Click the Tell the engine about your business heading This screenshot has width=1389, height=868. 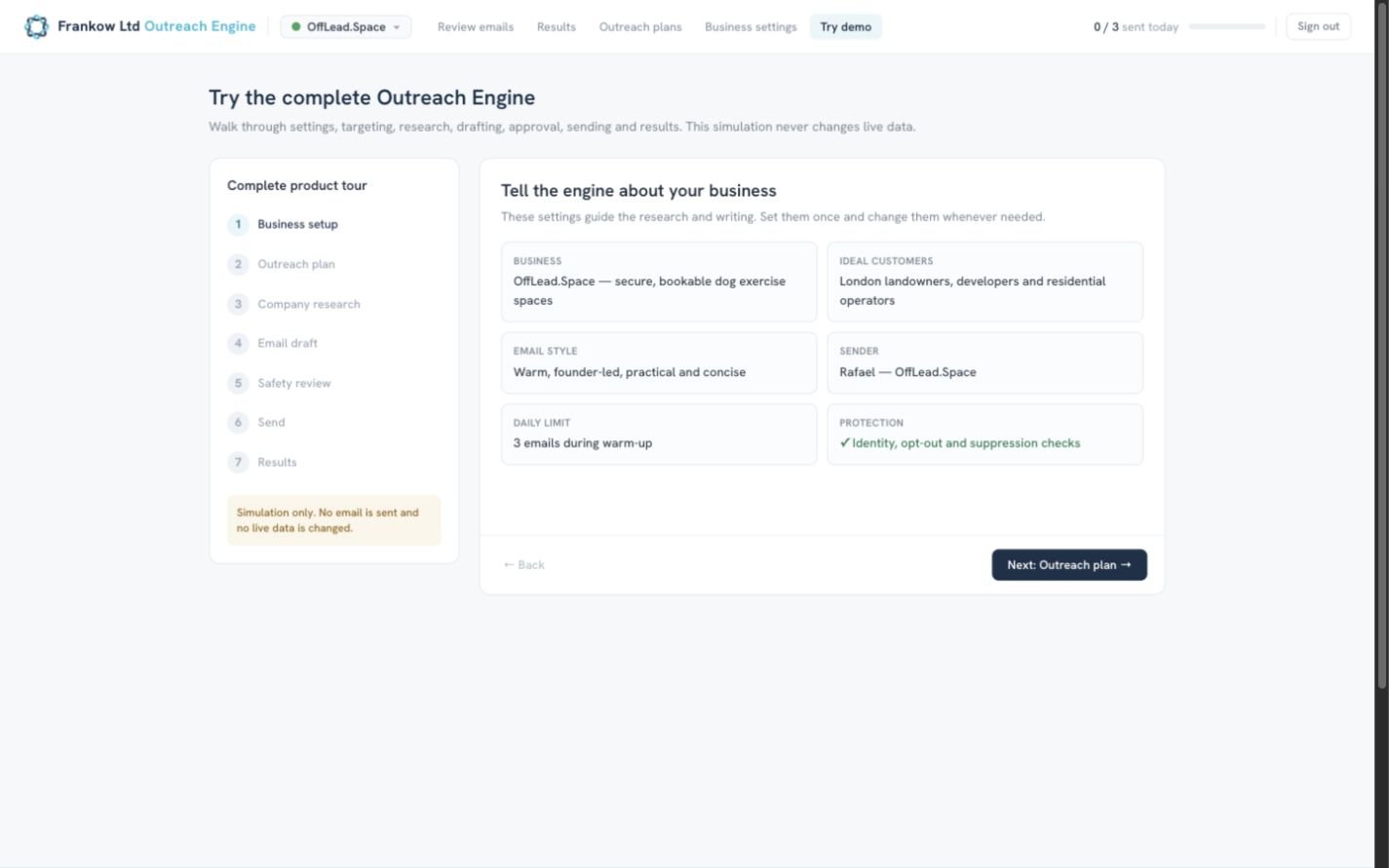(x=638, y=191)
